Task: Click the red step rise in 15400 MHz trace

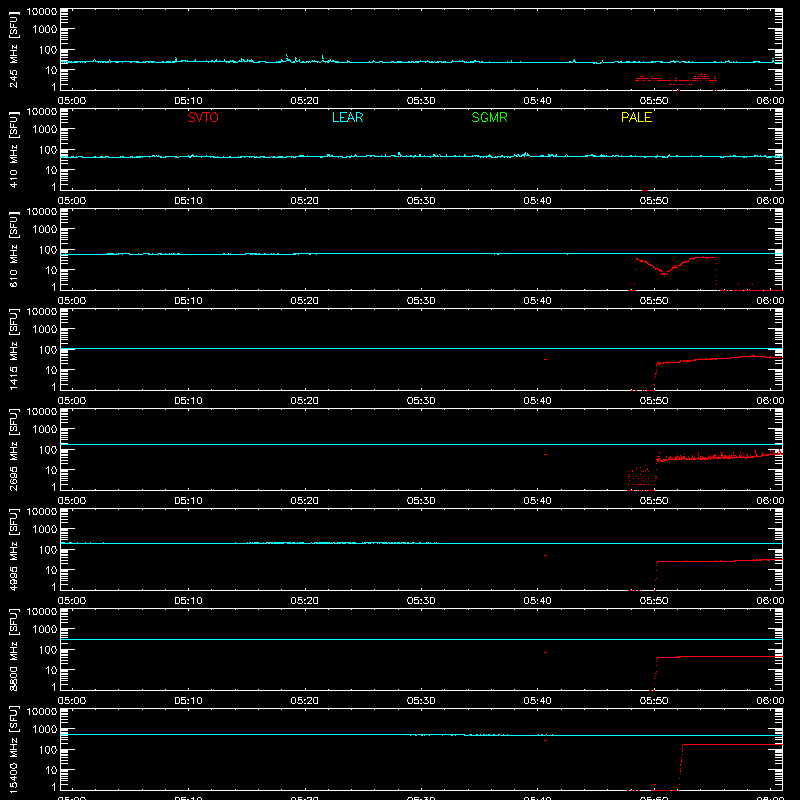Action: [x=681, y=767]
